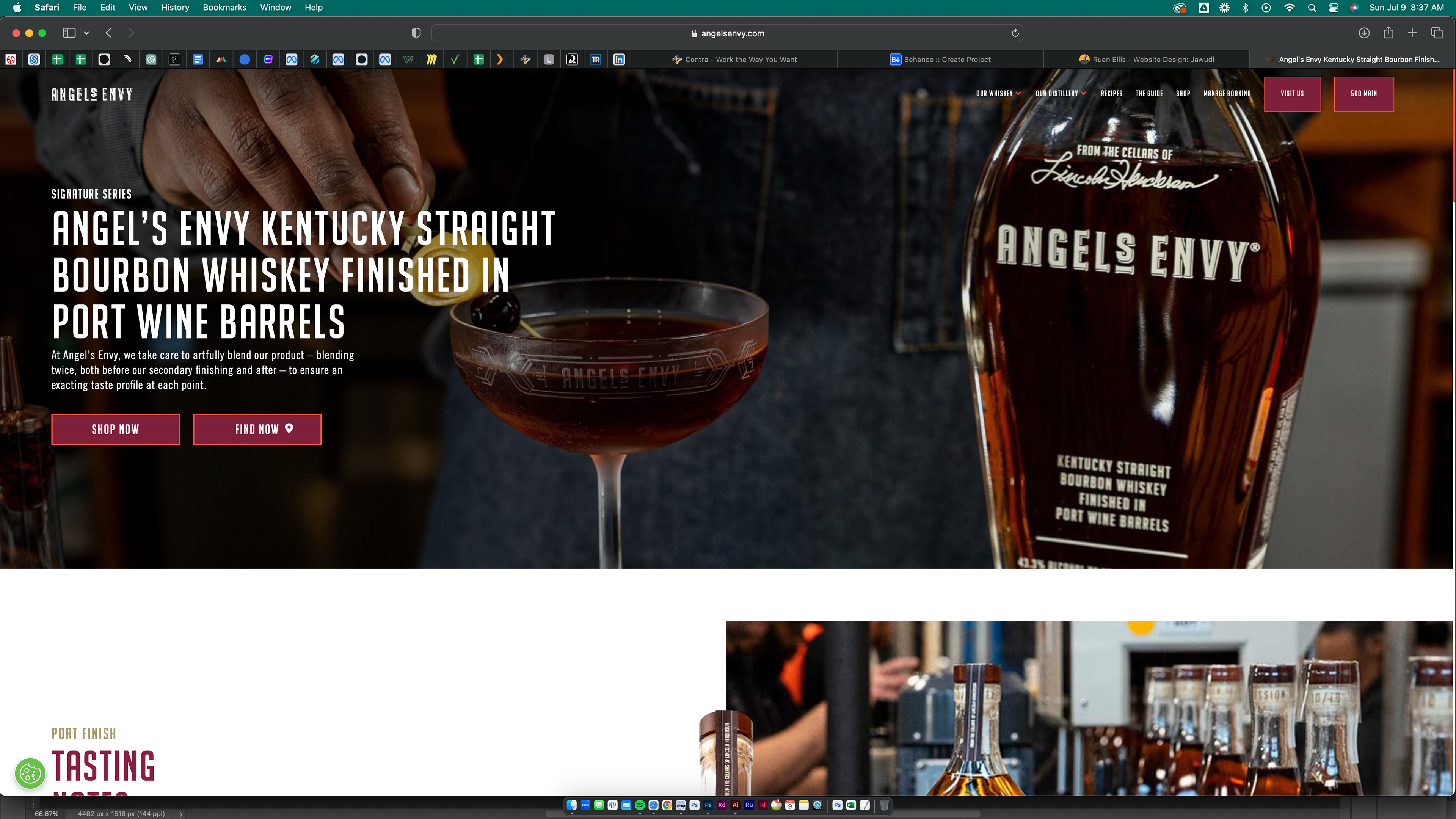Expand the Our Distillery dropdown
This screenshot has height=819, width=1456.
tap(1061, 93)
